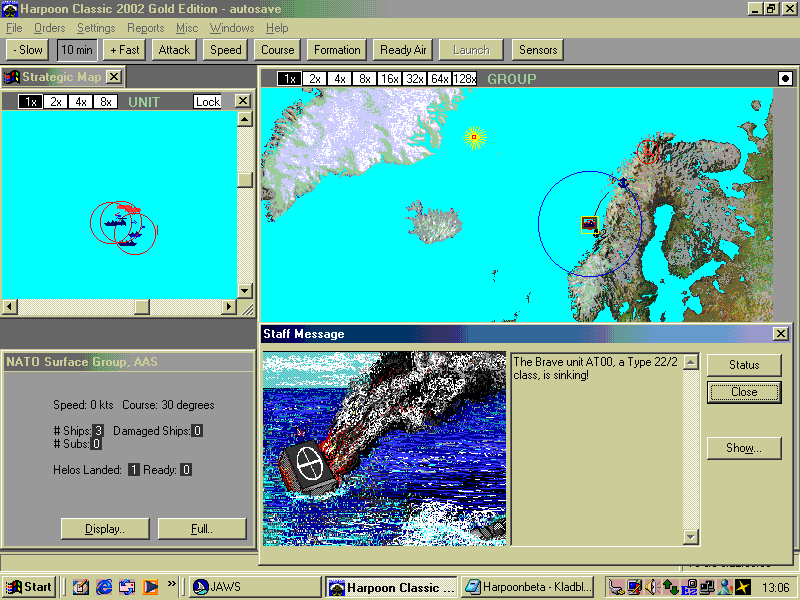Click the Launch toolbar button
800x600 pixels.
coord(471,50)
